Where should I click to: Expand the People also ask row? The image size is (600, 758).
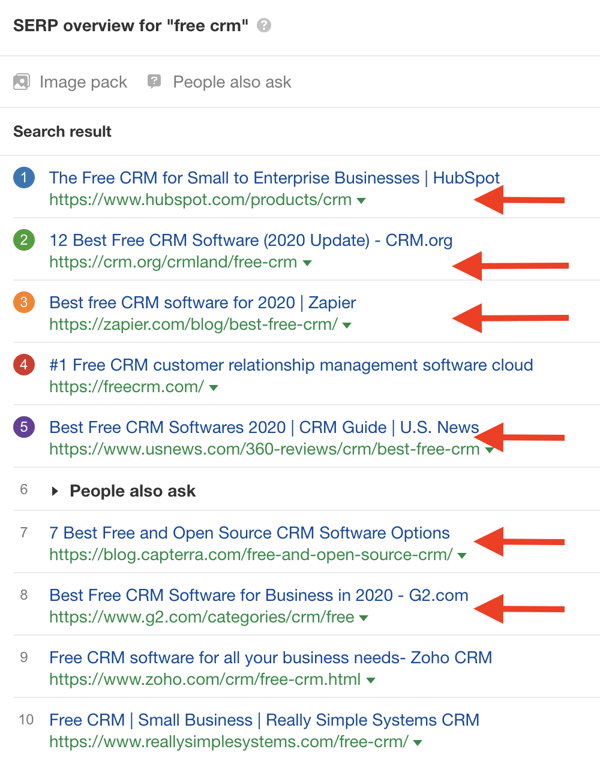(x=55, y=491)
